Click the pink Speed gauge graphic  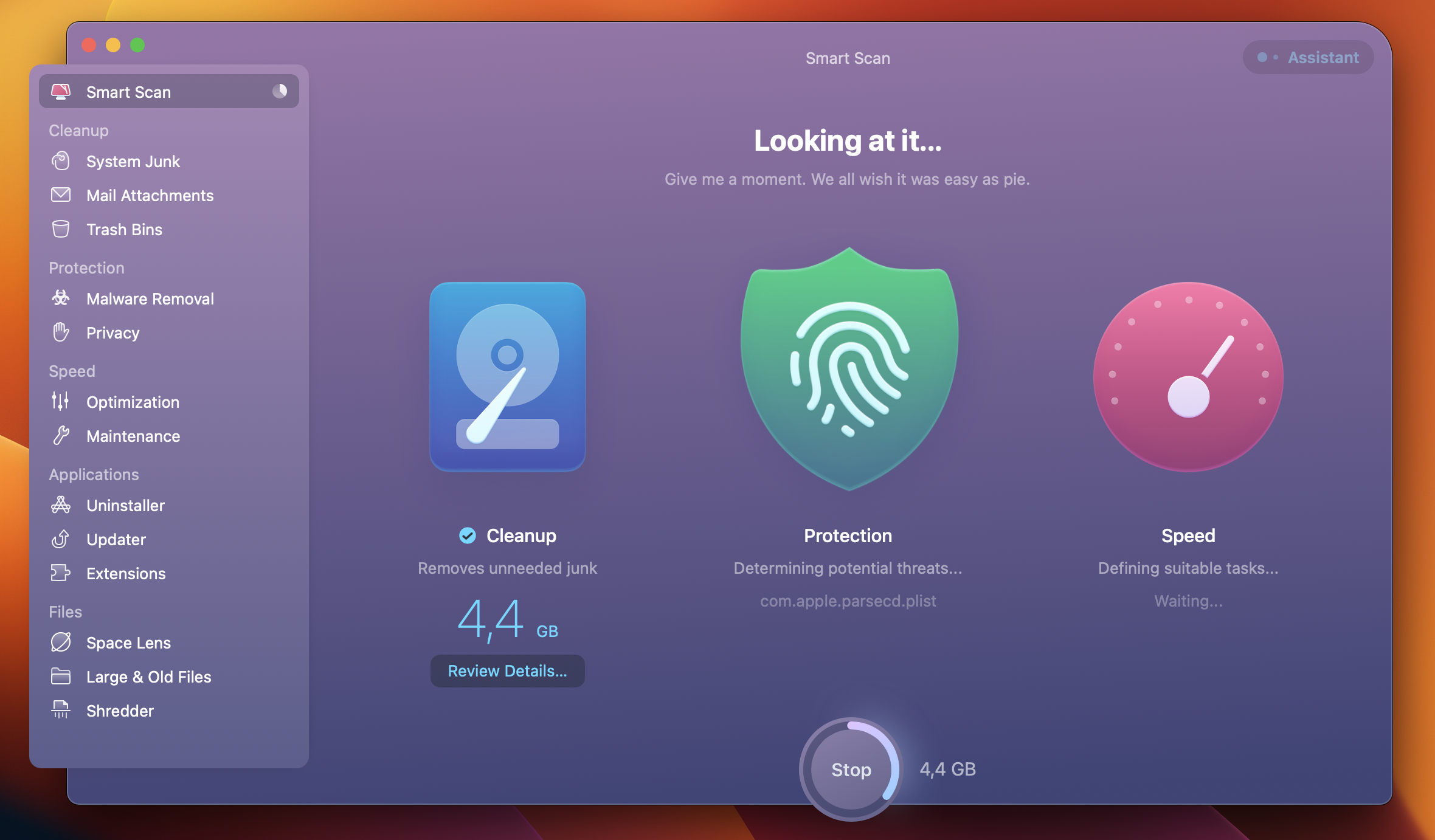(x=1188, y=377)
